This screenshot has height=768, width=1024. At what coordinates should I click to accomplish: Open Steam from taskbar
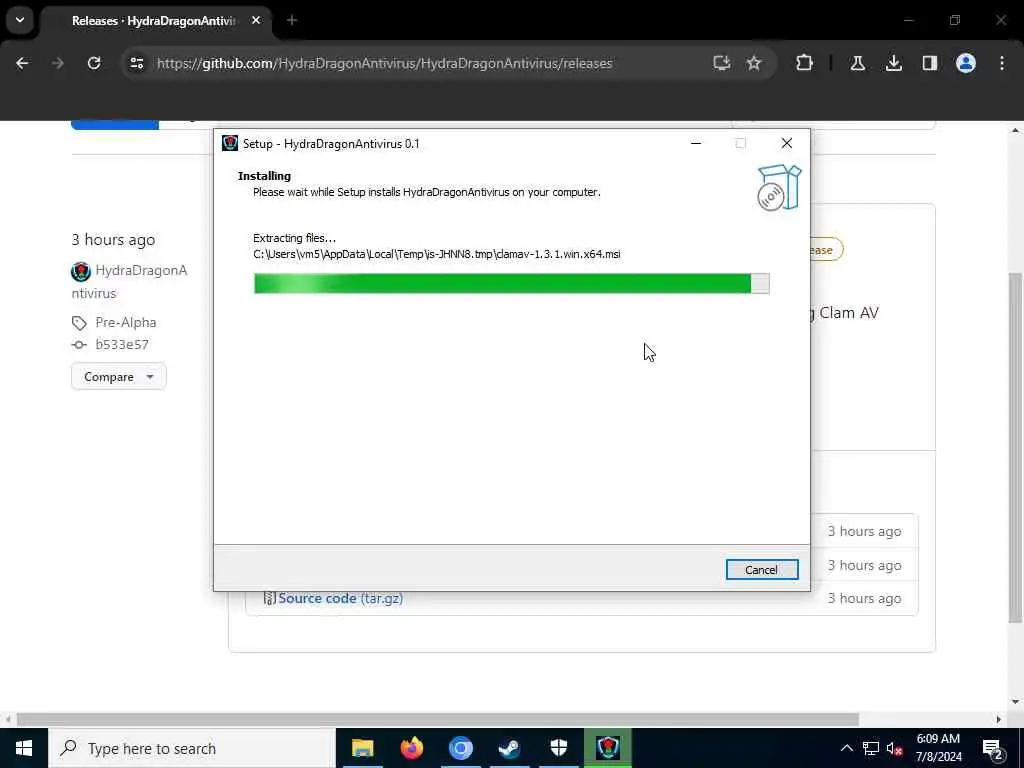tap(509, 748)
